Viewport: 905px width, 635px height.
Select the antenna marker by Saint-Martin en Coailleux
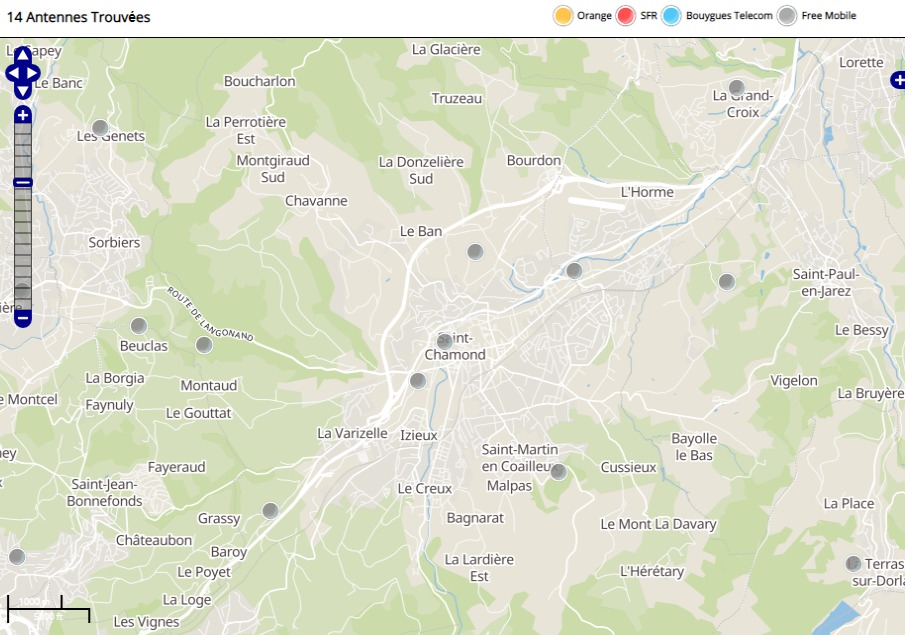point(558,472)
